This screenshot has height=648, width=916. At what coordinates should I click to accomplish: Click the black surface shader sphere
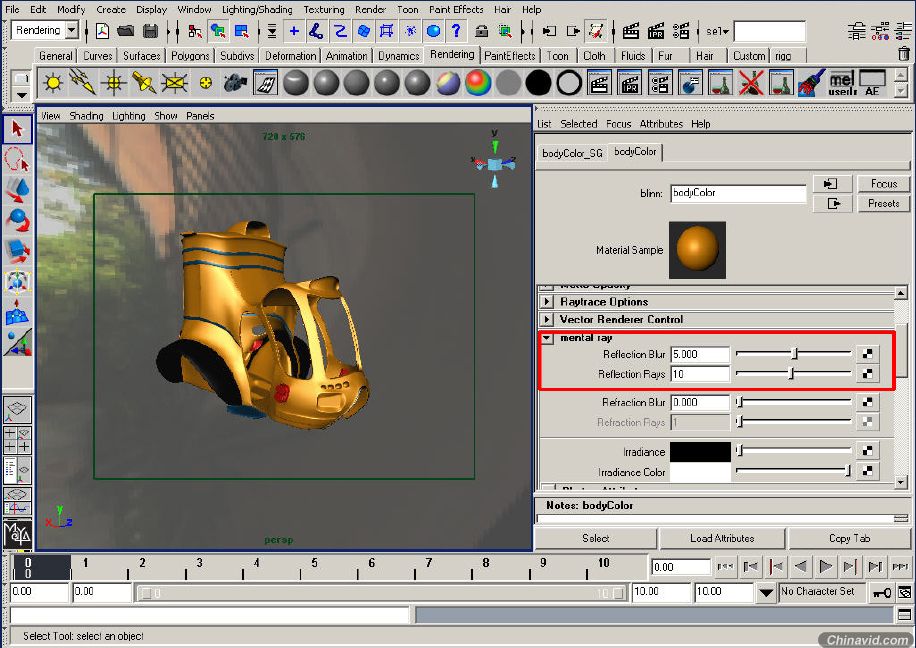[539, 82]
